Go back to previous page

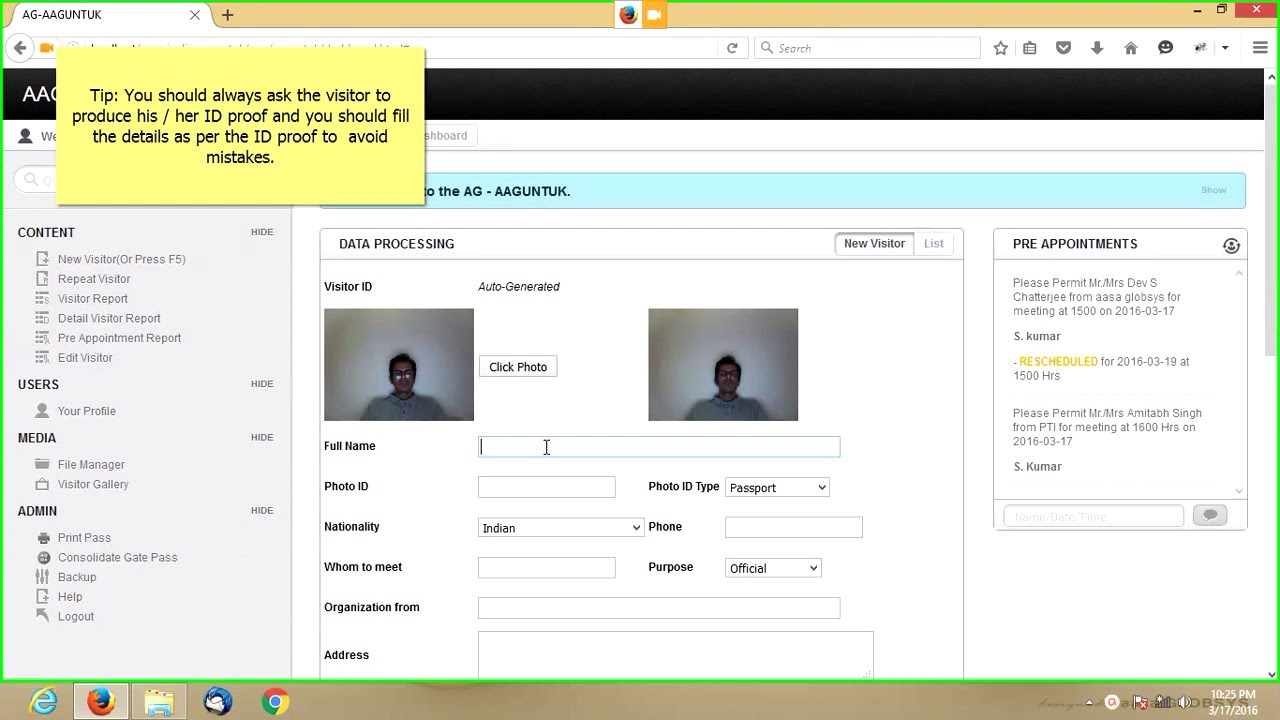[x=19, y=48]
